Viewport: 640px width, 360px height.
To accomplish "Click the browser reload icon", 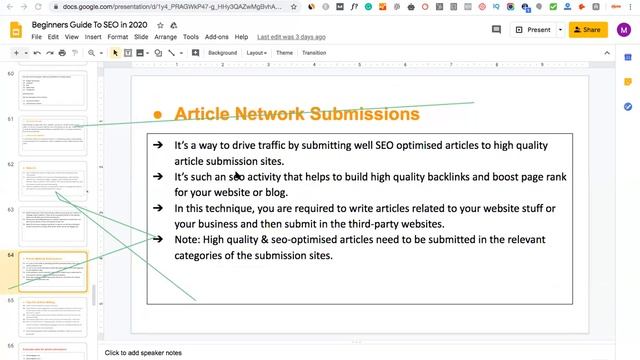I will pyautogui.click(x=38, y=7).
